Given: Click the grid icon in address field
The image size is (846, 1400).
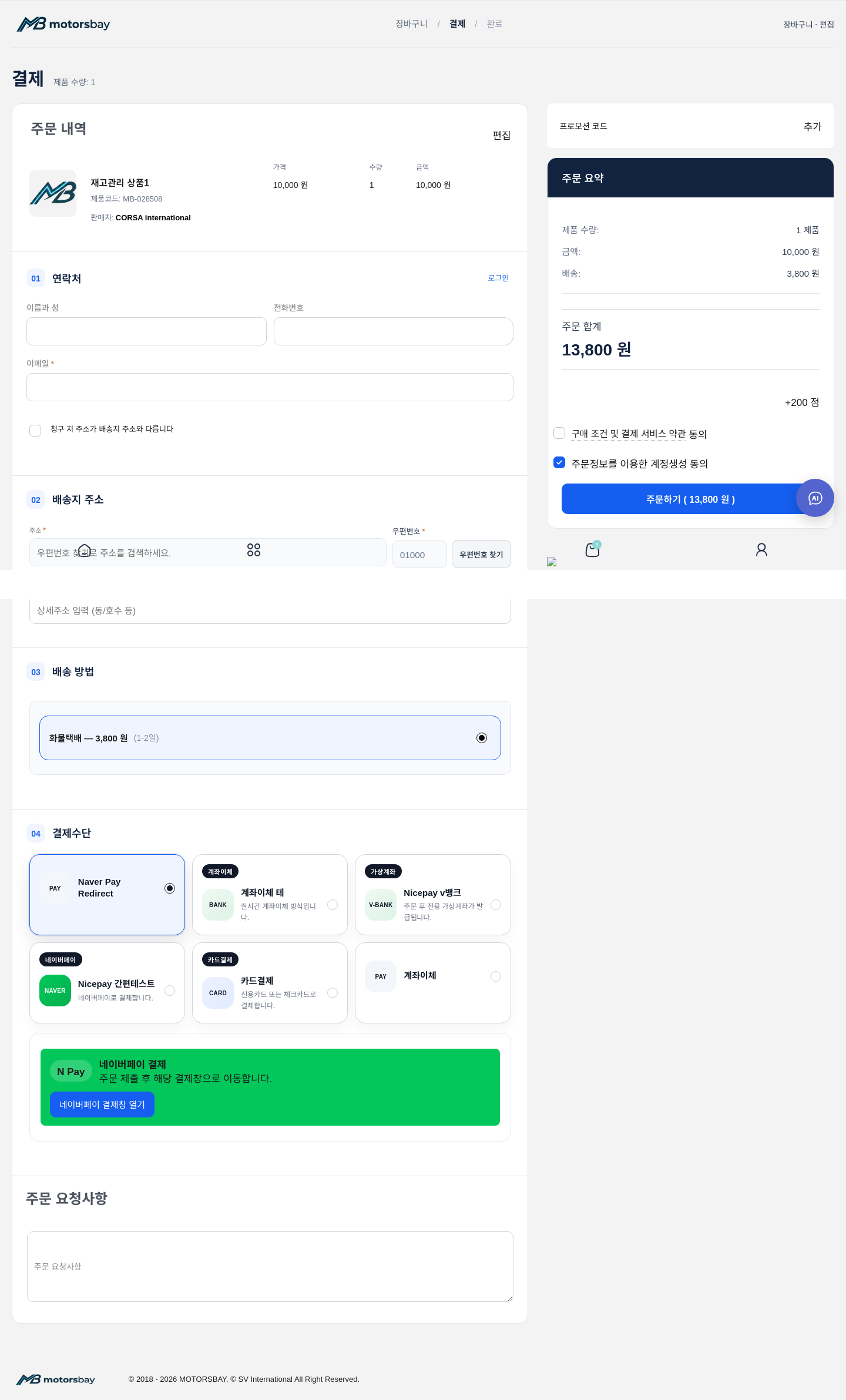Looking at the screenshot, I should point(254,550).
